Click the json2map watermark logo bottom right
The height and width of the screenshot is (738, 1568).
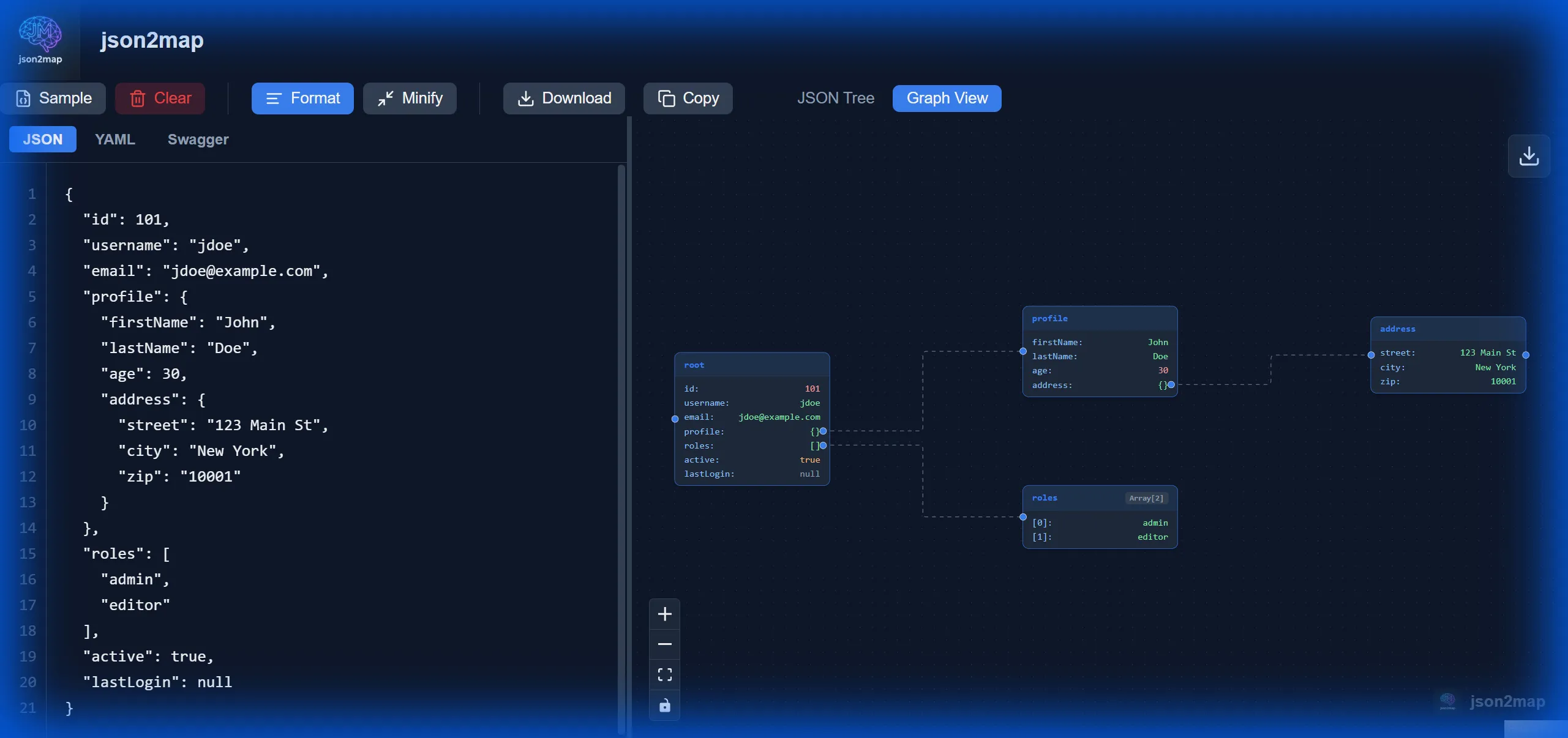(x=1447, y=702)
